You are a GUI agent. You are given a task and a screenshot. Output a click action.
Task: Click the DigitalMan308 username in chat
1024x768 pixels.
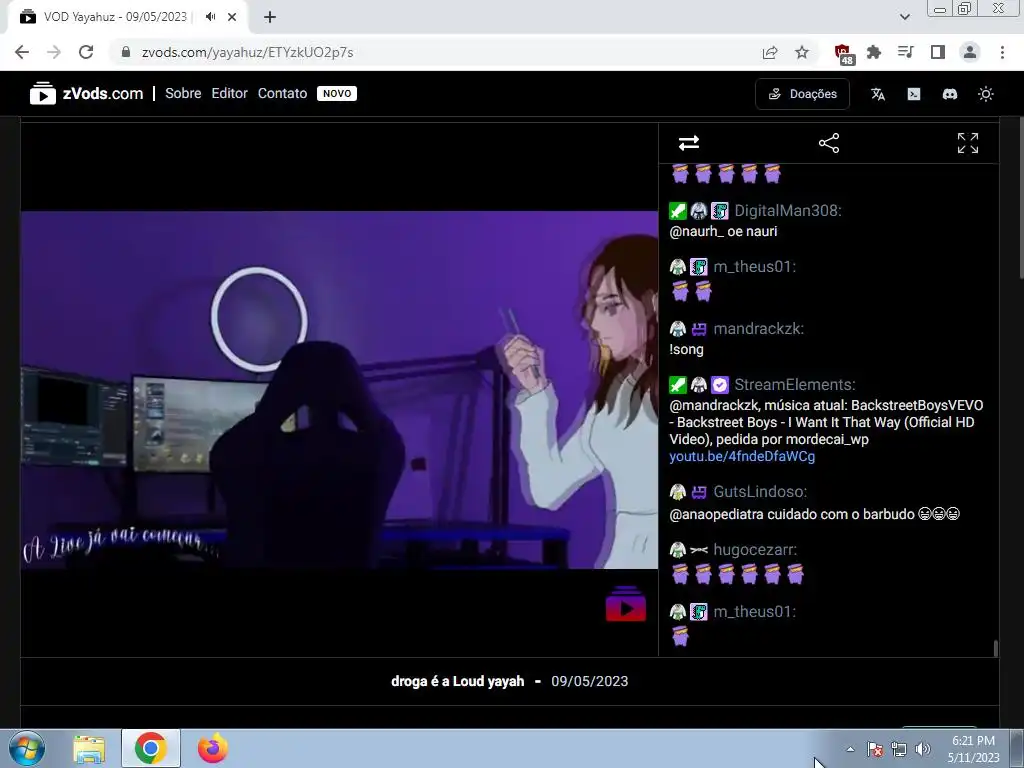click(788, 210)
